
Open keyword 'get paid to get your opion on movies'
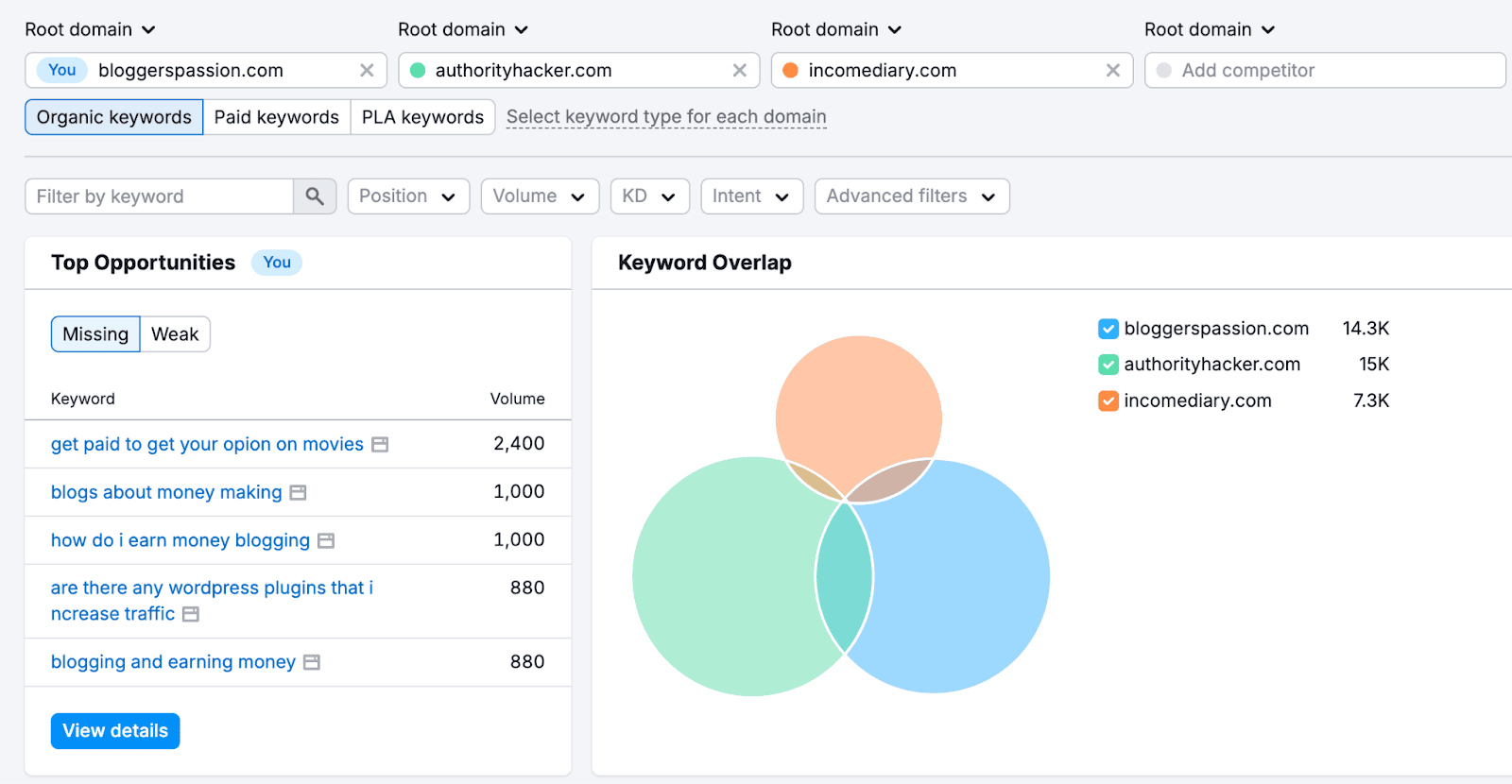tap(207, 444)
